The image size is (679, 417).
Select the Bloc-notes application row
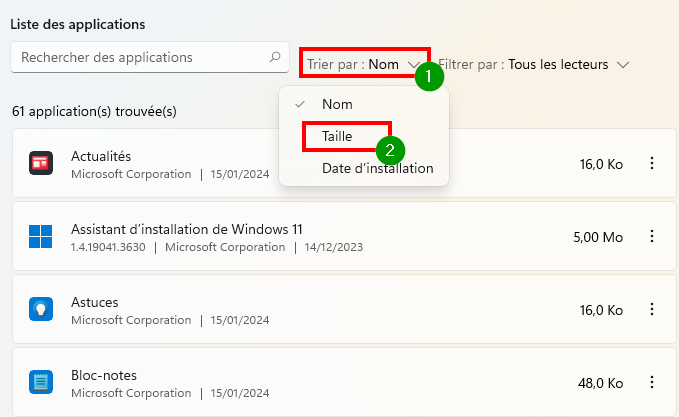pyautogui.click(x=344, y=382)
